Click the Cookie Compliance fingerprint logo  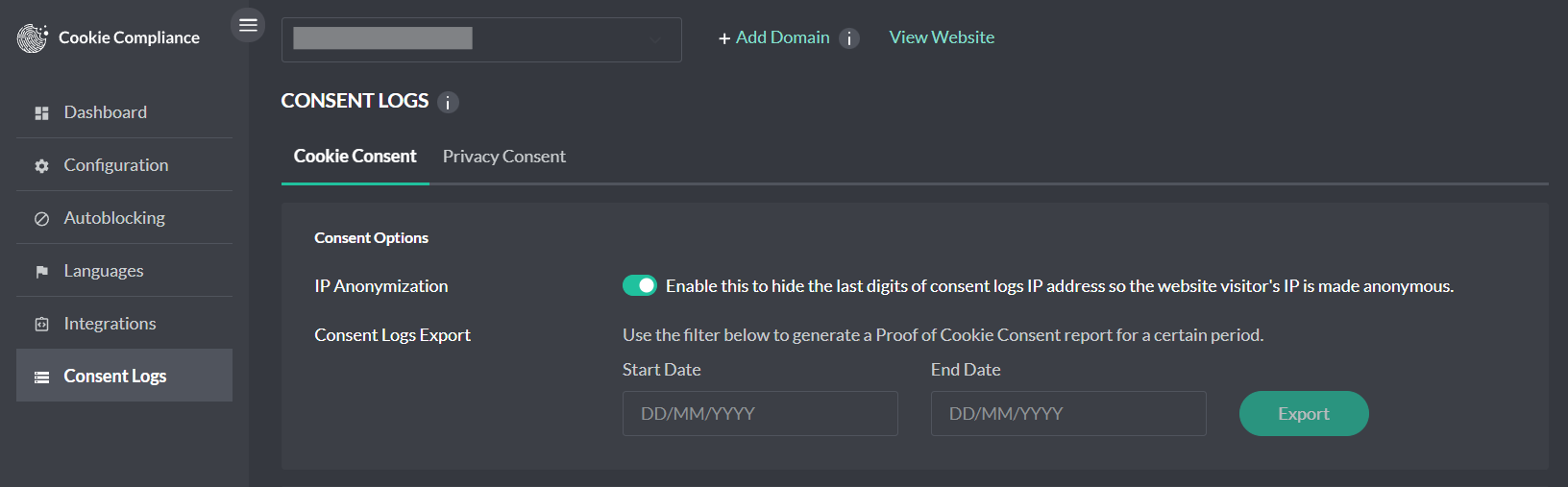(x=33, y=37)
